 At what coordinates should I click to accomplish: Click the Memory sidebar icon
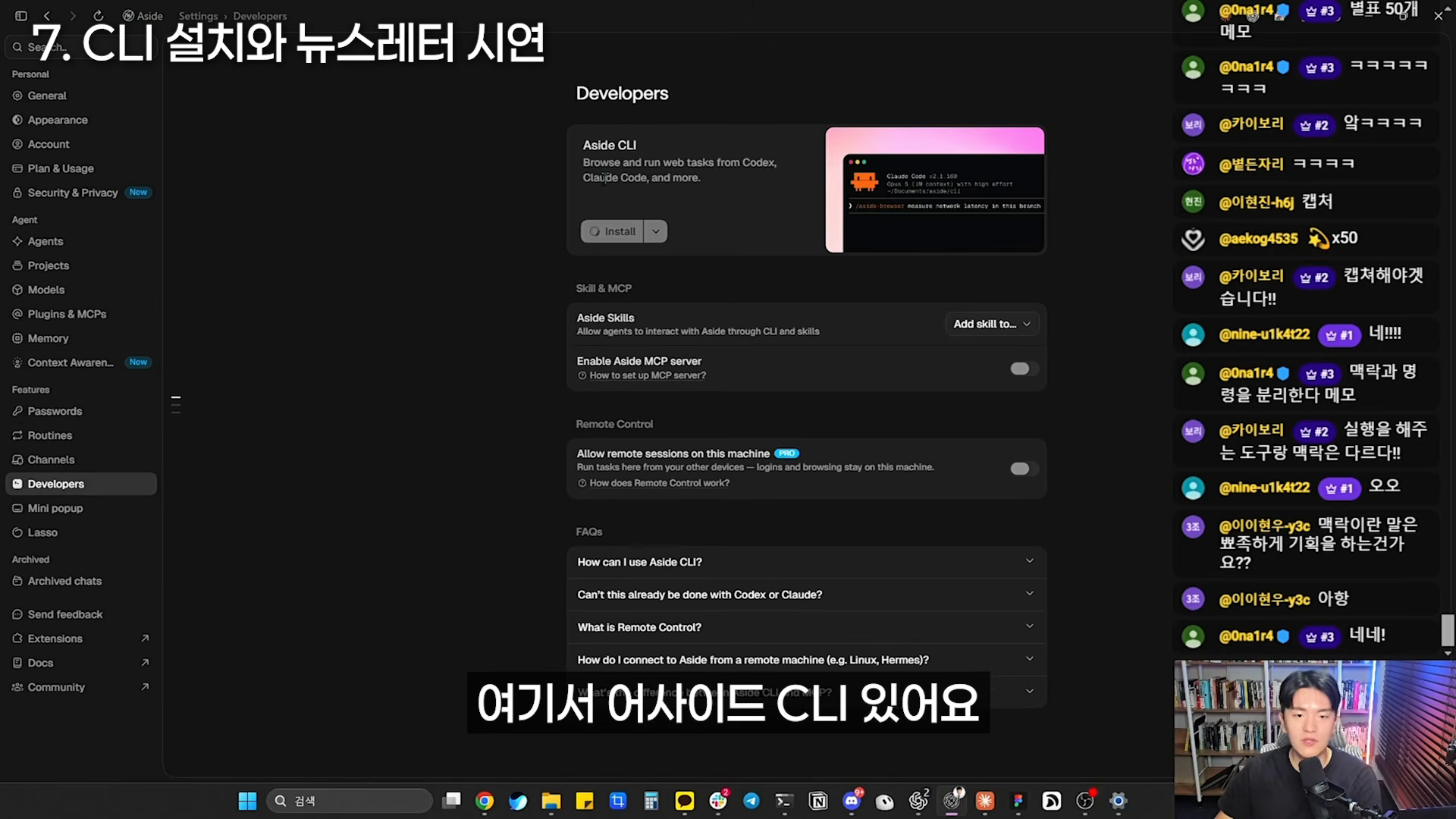click(x=17, y=338)
